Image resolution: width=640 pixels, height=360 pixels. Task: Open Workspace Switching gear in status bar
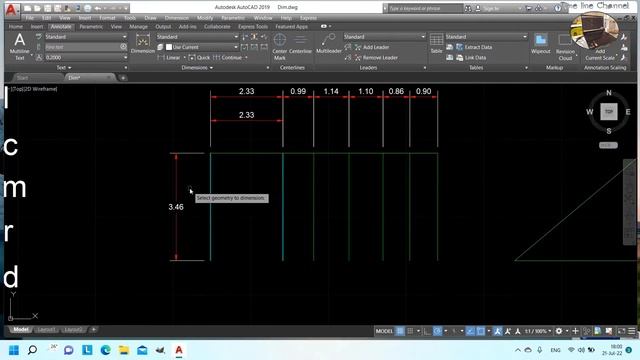(x=559, y=331)
